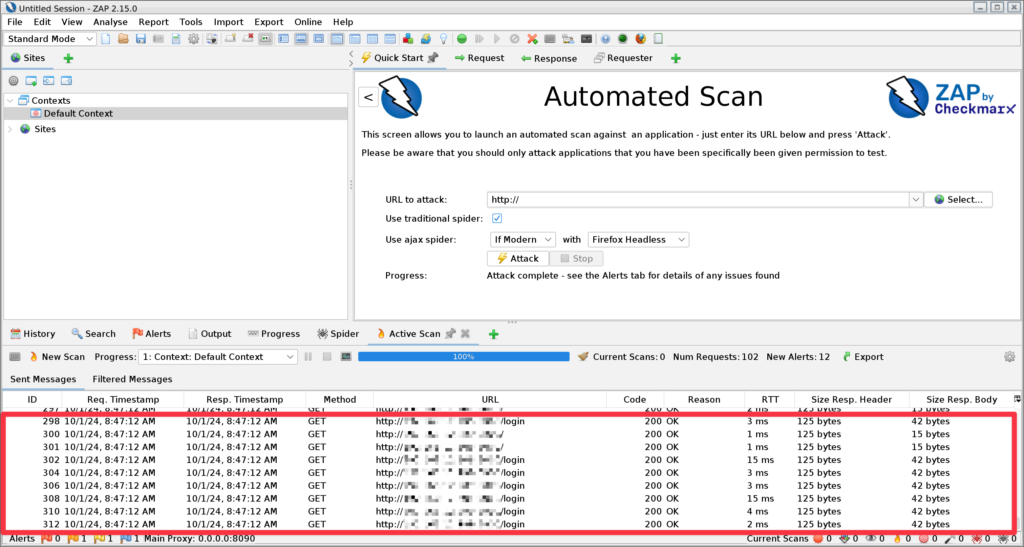
Task: Add a new tab with the green plus beside Requester
Action: [x=676, y=58]
